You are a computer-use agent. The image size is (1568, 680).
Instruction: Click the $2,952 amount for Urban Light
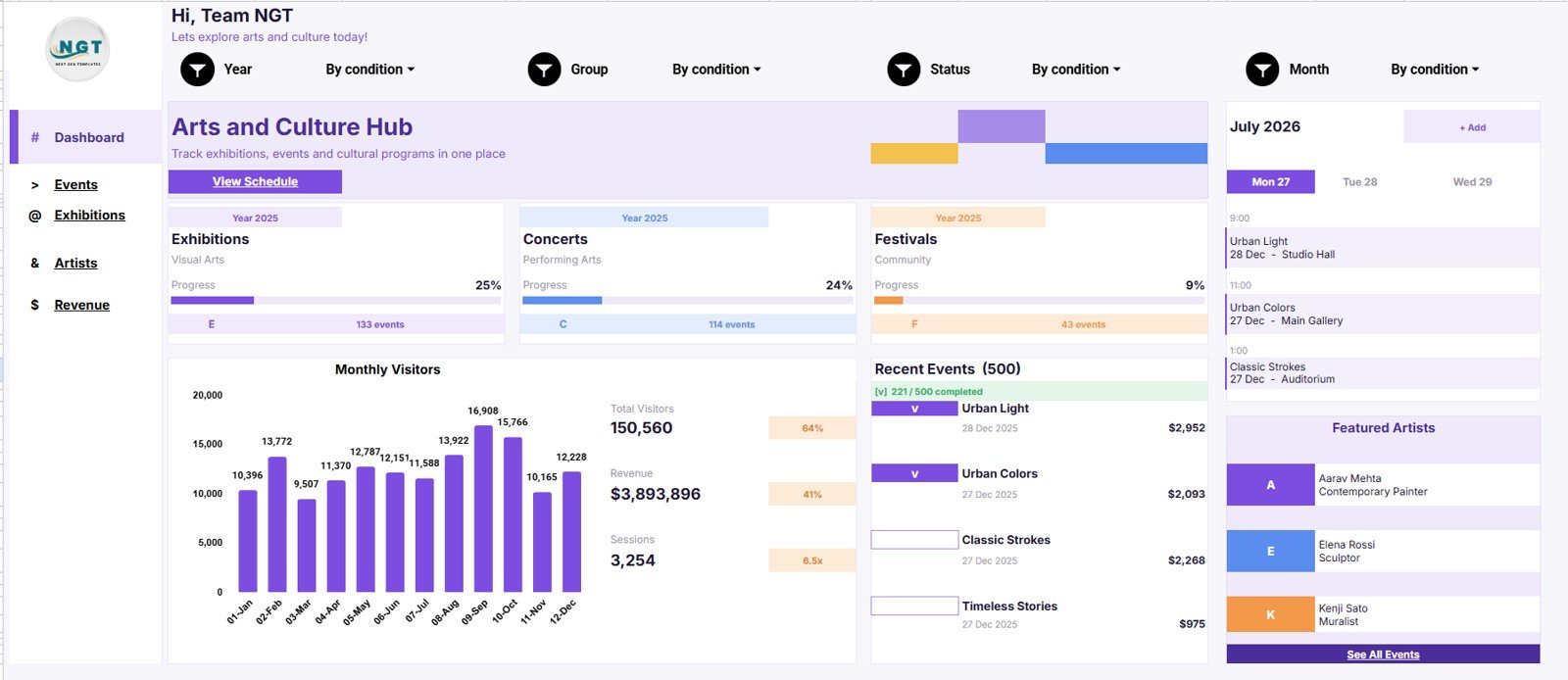tap(1187, 428)
